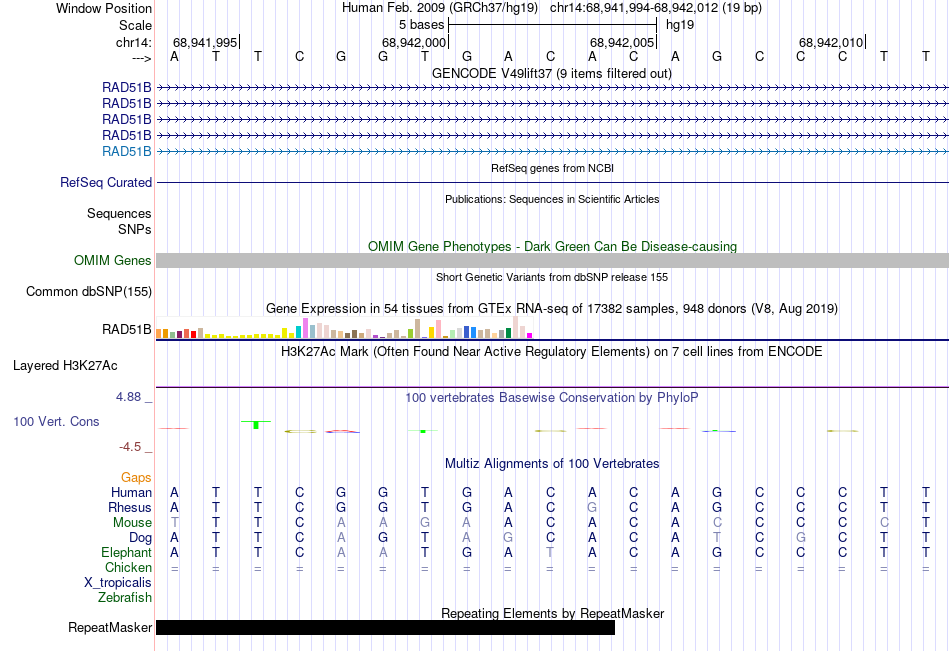Select the black RepeatMasker element bar
This screenshot has width=950, height=651.
point(385,627)
